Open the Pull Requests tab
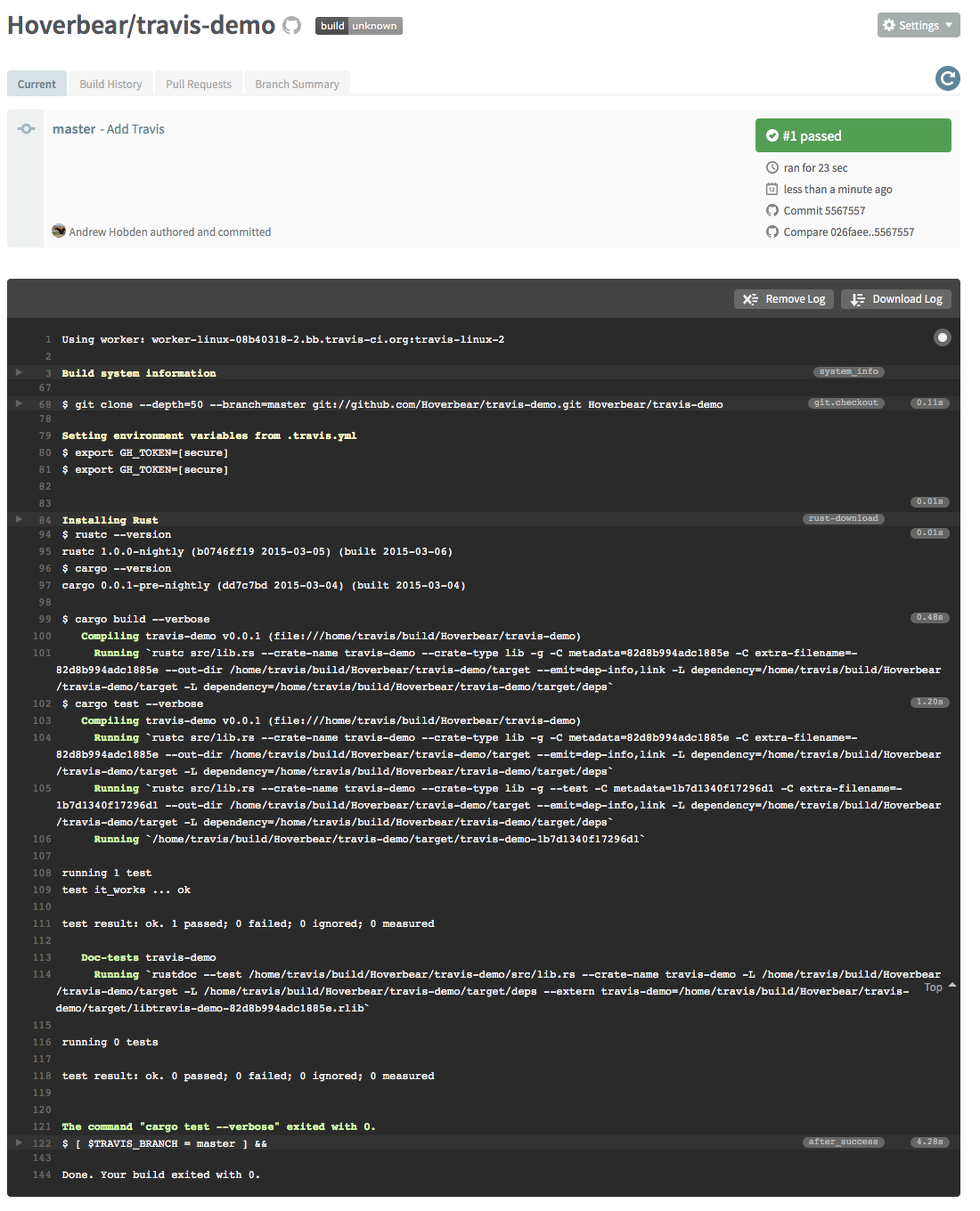Viewport: 980px width, 1211px height. tap(198, 84)
